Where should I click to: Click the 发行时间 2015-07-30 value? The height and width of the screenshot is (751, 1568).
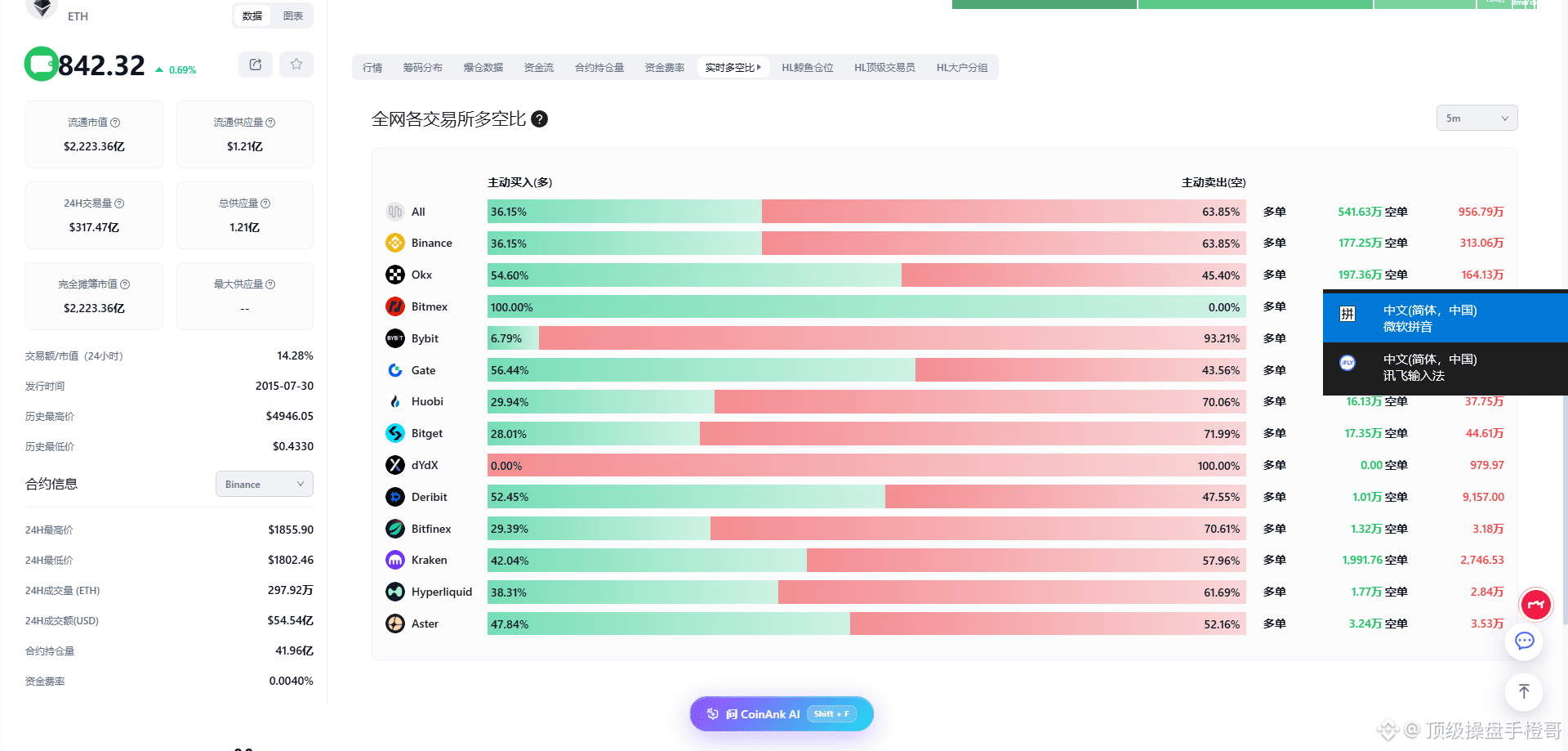[284, 386]
